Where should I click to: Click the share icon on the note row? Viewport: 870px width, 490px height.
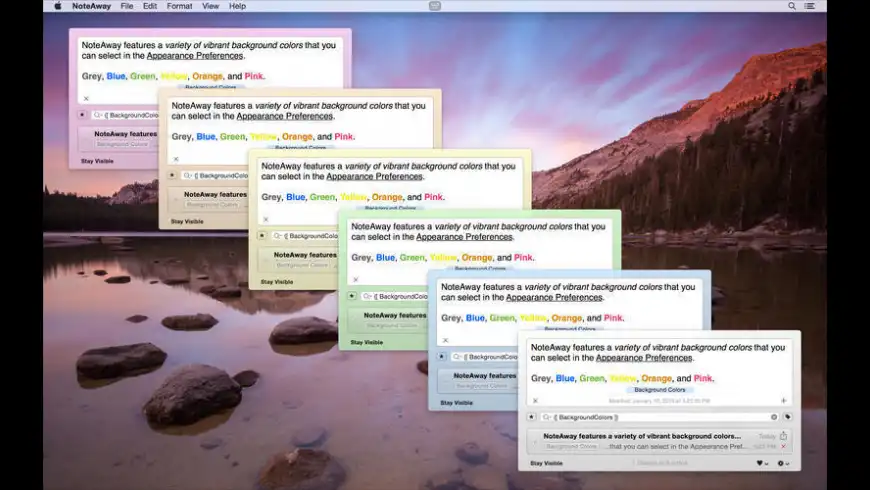point(783,436)
